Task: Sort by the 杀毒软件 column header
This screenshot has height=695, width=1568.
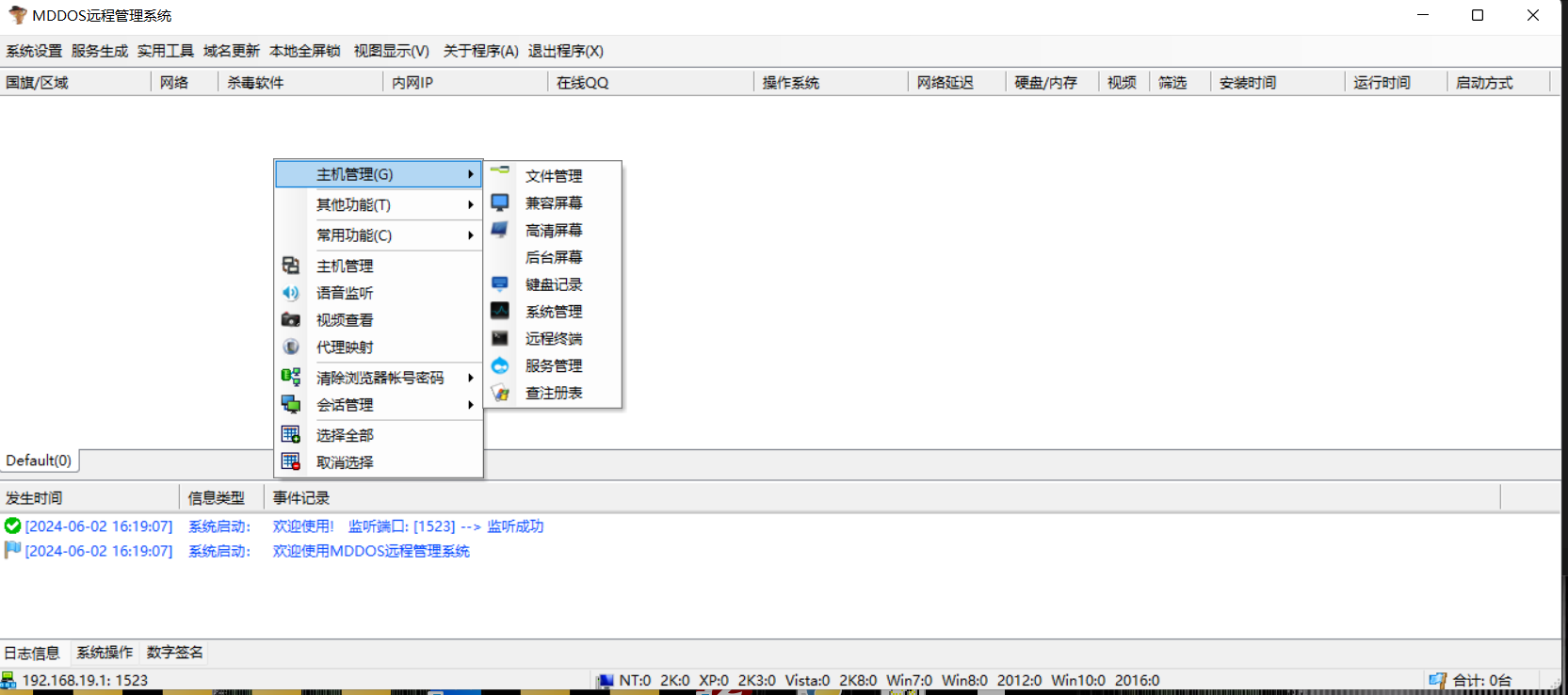Action: coord(300,83)
